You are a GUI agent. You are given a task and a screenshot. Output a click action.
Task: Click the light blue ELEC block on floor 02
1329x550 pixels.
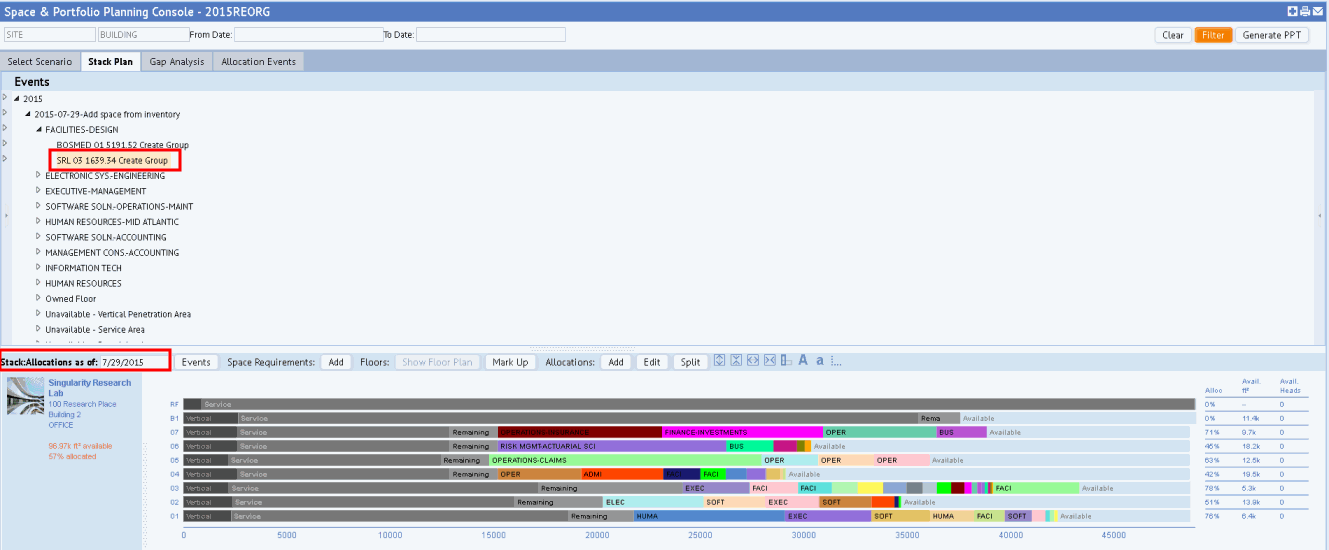pyautogui.click(x=653, y=502)
